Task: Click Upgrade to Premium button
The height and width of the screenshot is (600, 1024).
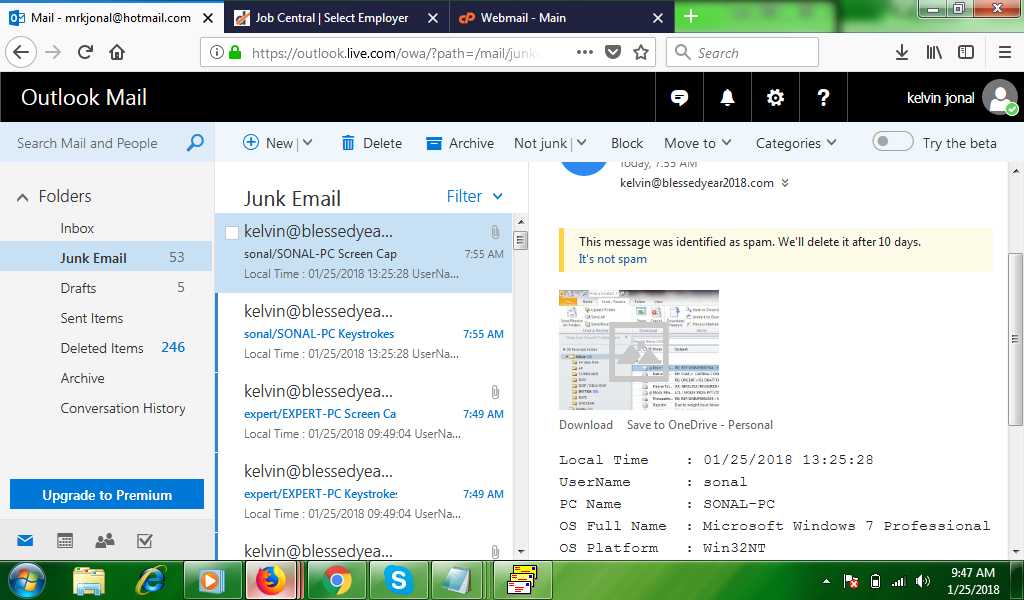Action: click(x=107, y=494)
